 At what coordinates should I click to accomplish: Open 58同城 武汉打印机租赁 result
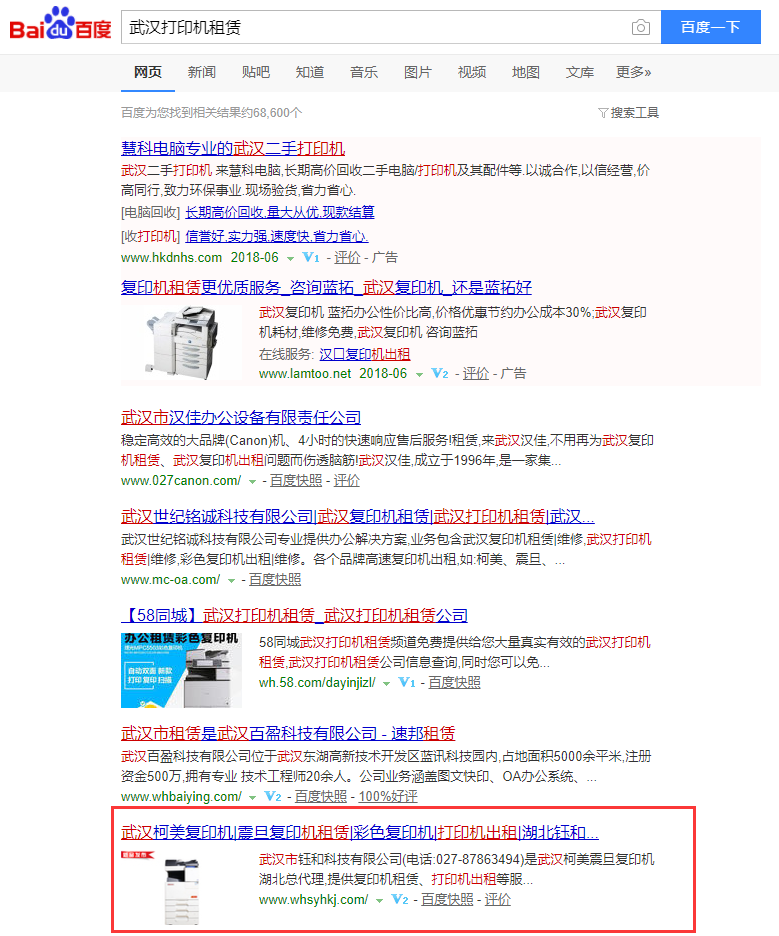pyautogui.click(x=294, y=615)
